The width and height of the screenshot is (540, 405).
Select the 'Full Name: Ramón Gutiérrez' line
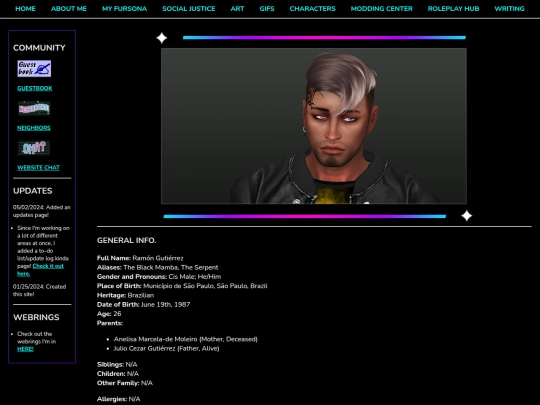140,258
